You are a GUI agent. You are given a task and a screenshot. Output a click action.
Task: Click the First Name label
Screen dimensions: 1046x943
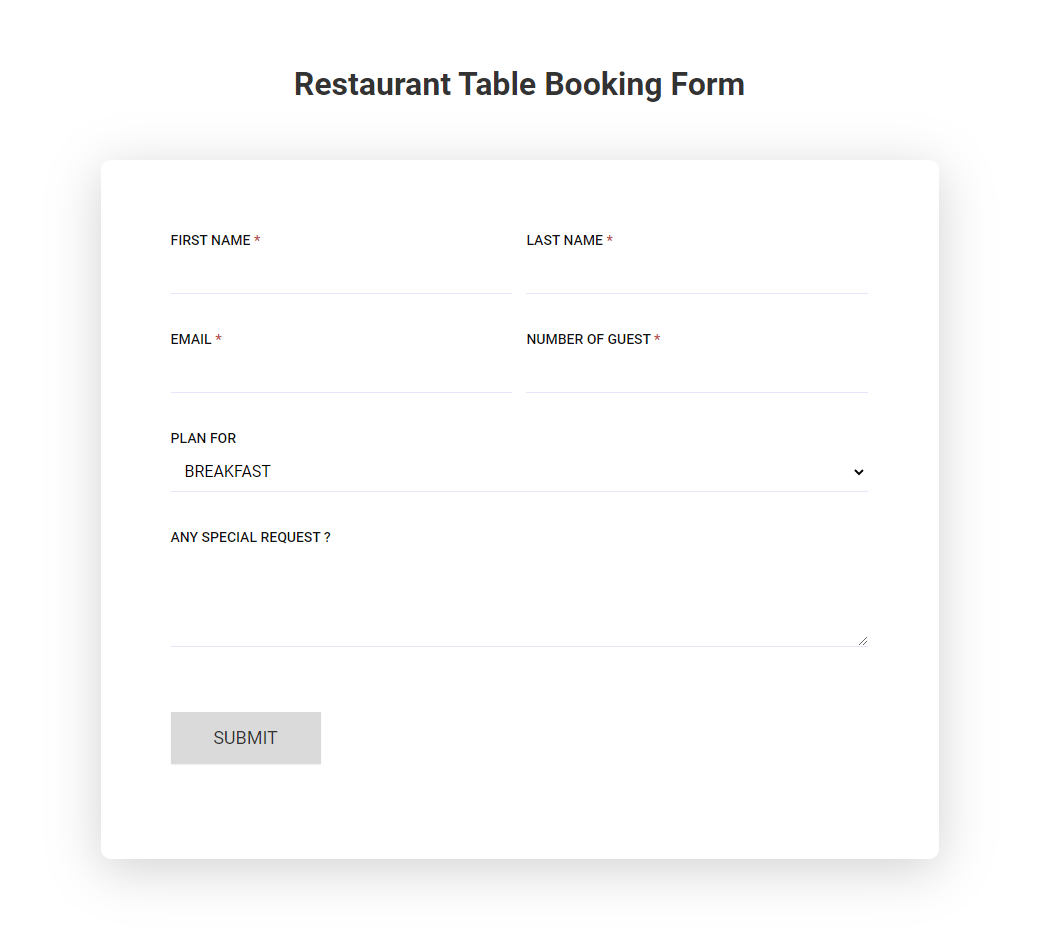[x=210, y=240]
